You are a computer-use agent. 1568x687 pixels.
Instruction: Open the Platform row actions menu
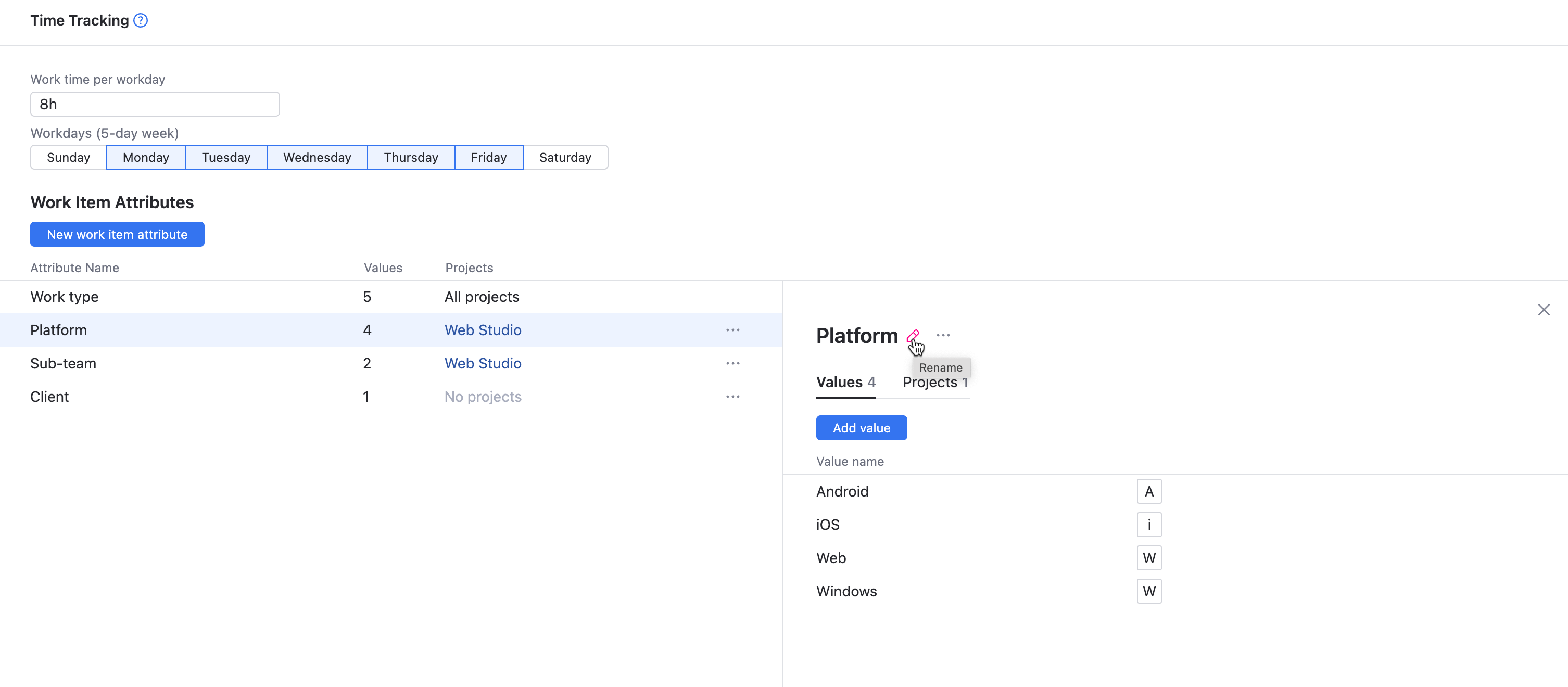coord(733,330)
